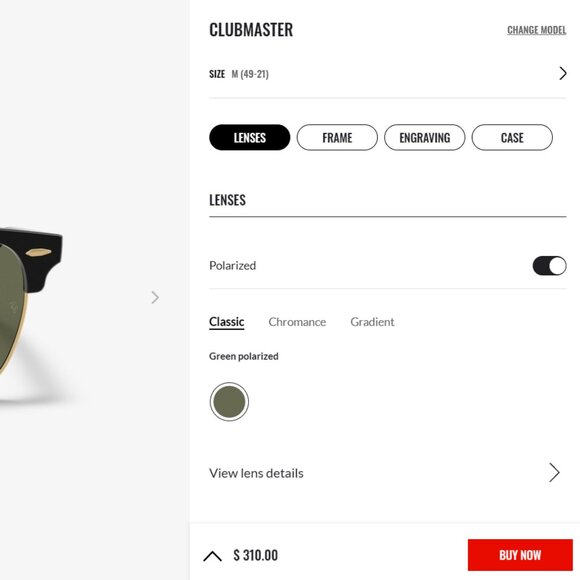Toggle the Polarized switch off
Viewport: 580px width, 580px height.
click(549, 266)
